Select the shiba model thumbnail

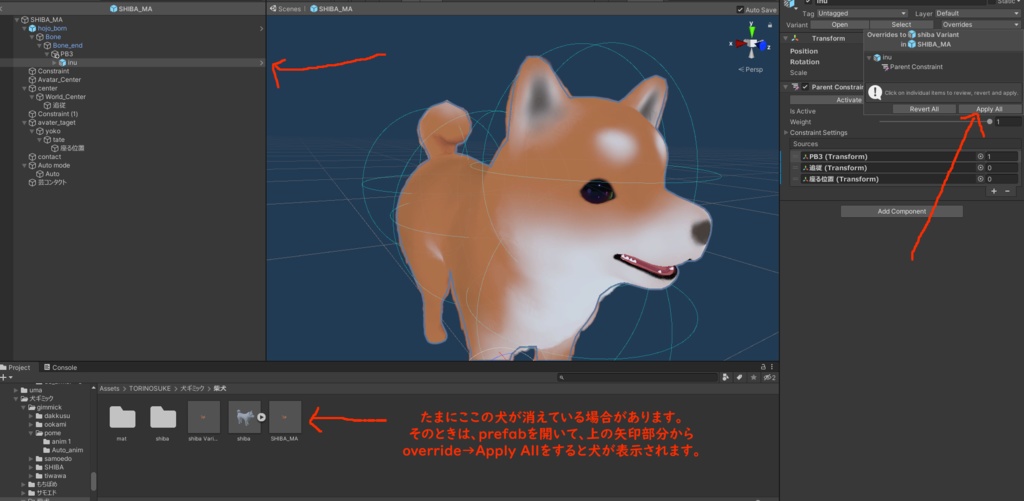coord(244,417)
